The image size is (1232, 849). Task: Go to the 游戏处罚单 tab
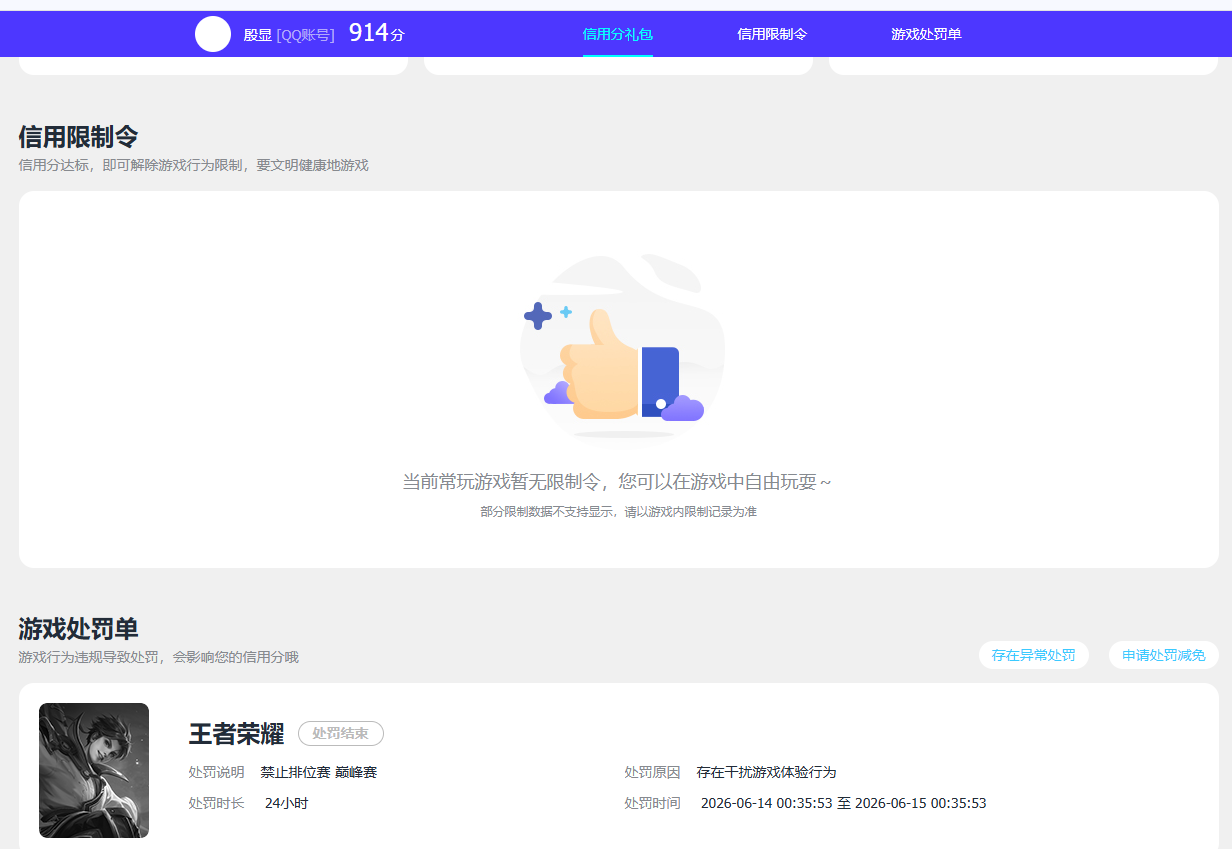point(926,34)
